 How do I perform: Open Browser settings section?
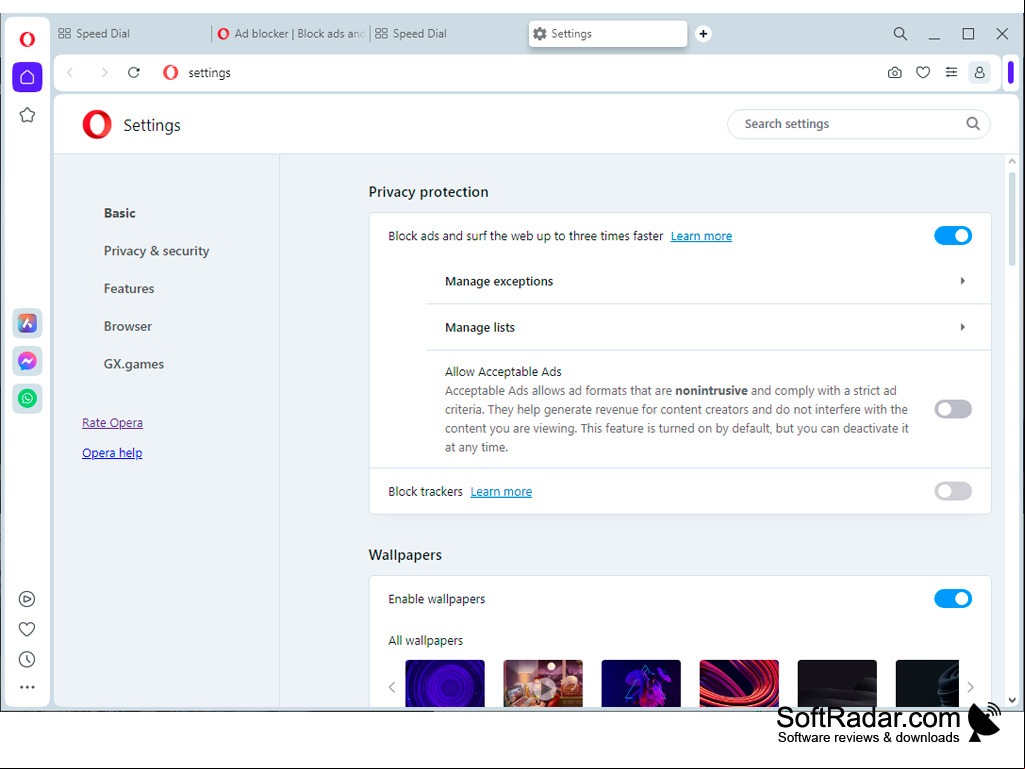point(127,326)
